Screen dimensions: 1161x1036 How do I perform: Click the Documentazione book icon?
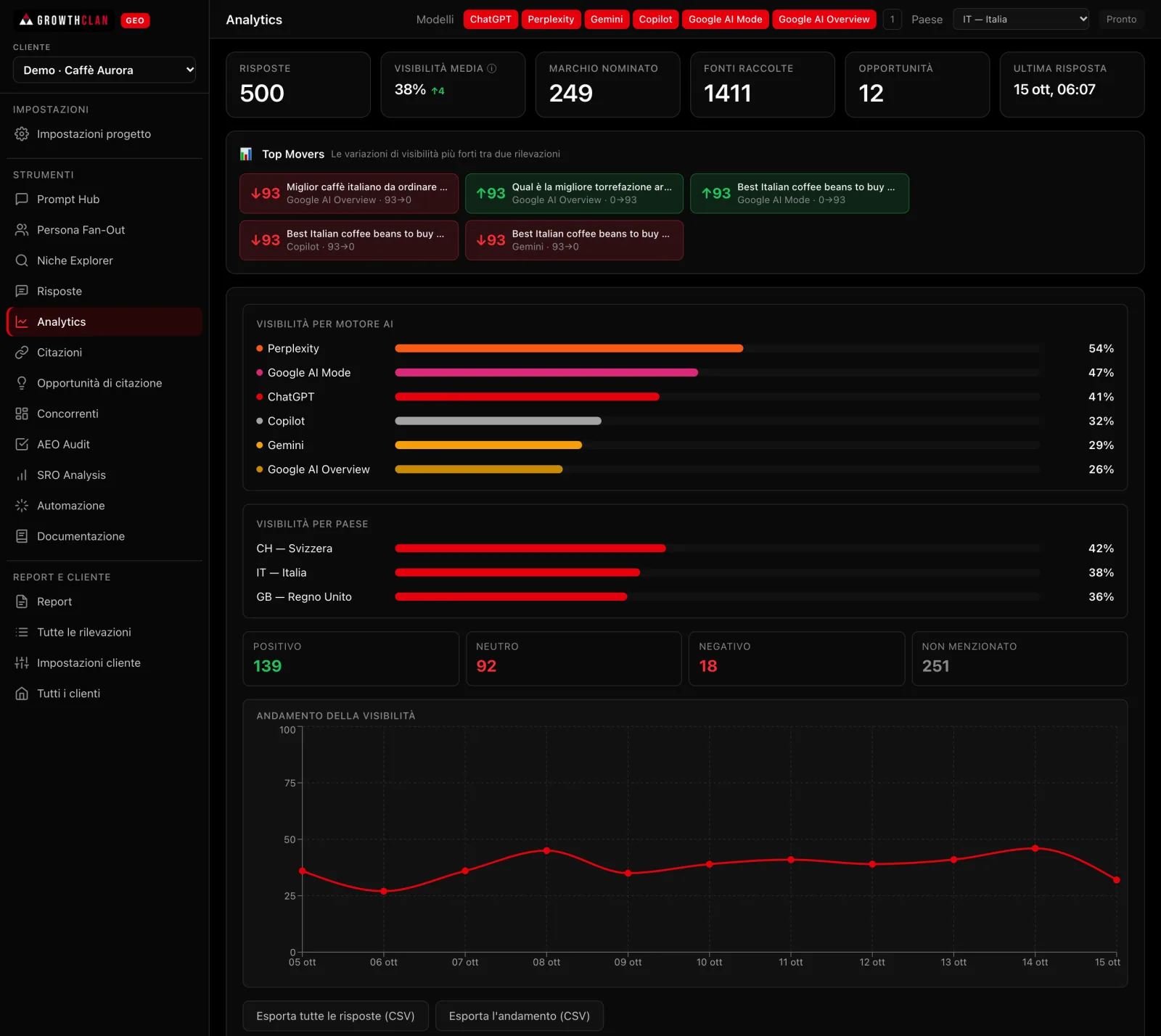coord(22,536)
